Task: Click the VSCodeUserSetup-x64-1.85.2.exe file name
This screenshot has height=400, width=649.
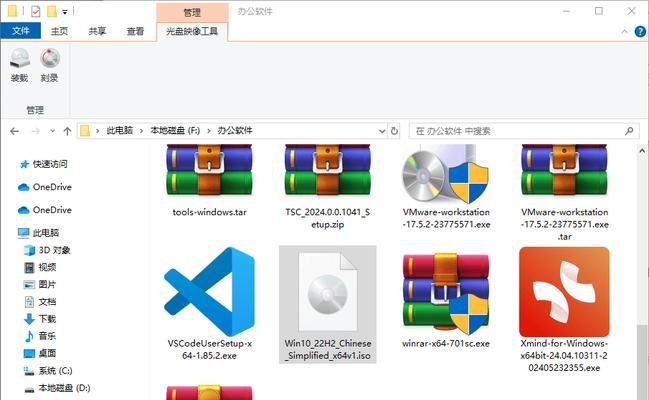Action: pos(209,349)
